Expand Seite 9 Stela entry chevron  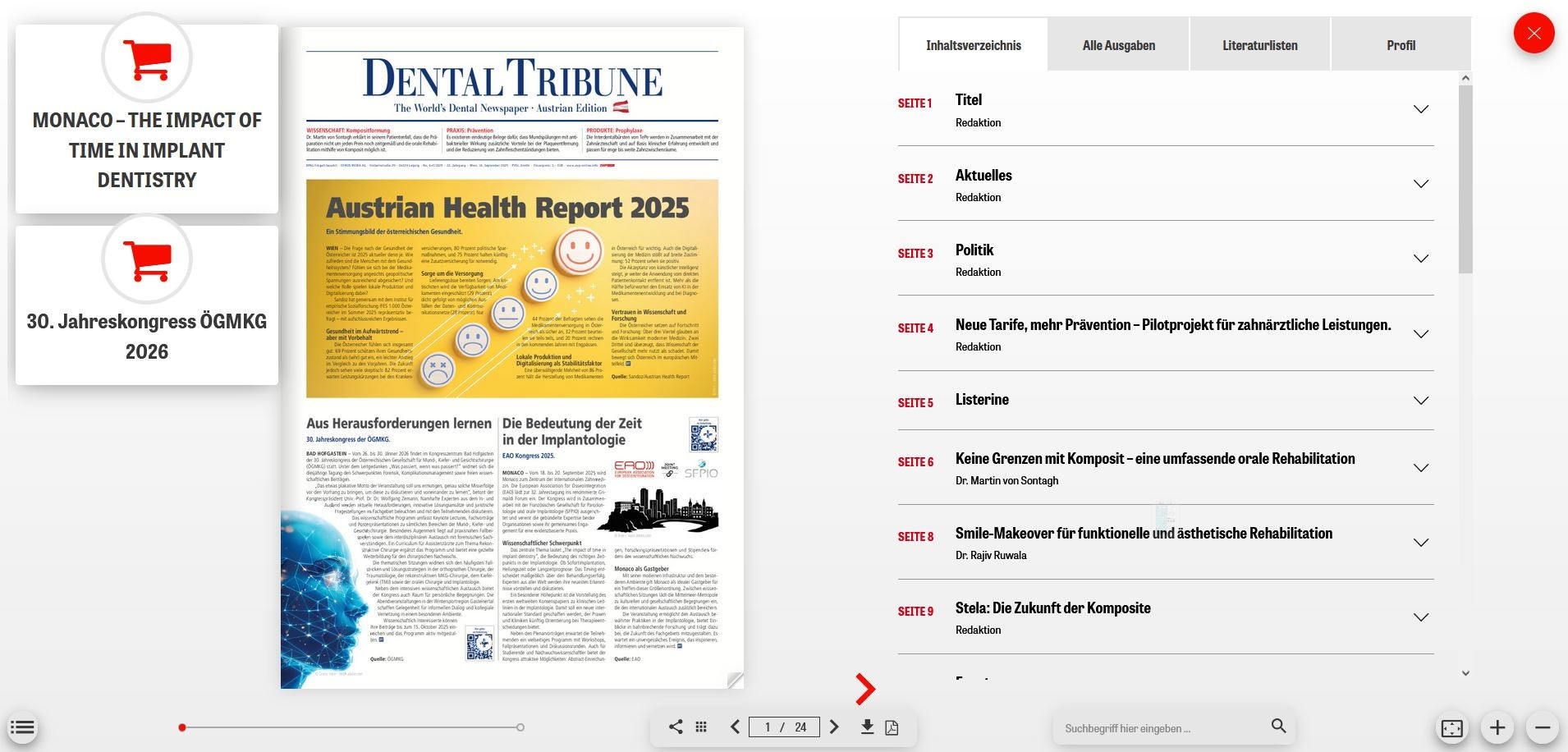(1421, 617)
